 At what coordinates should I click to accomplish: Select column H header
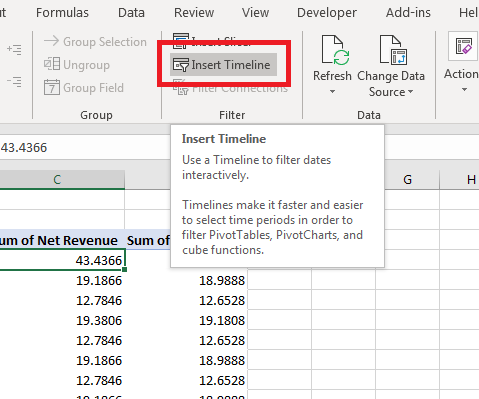[x=459, y=180]
